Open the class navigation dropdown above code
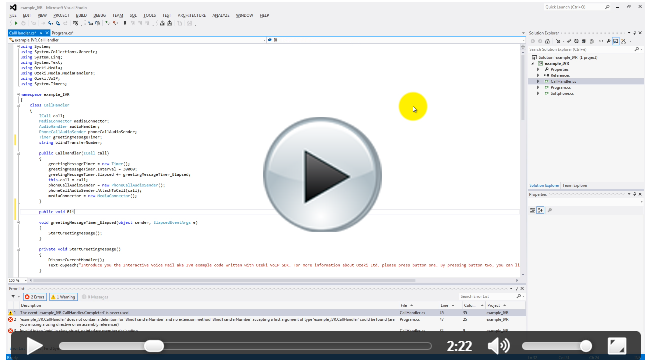Screen dimensions: 645x360 137,40
